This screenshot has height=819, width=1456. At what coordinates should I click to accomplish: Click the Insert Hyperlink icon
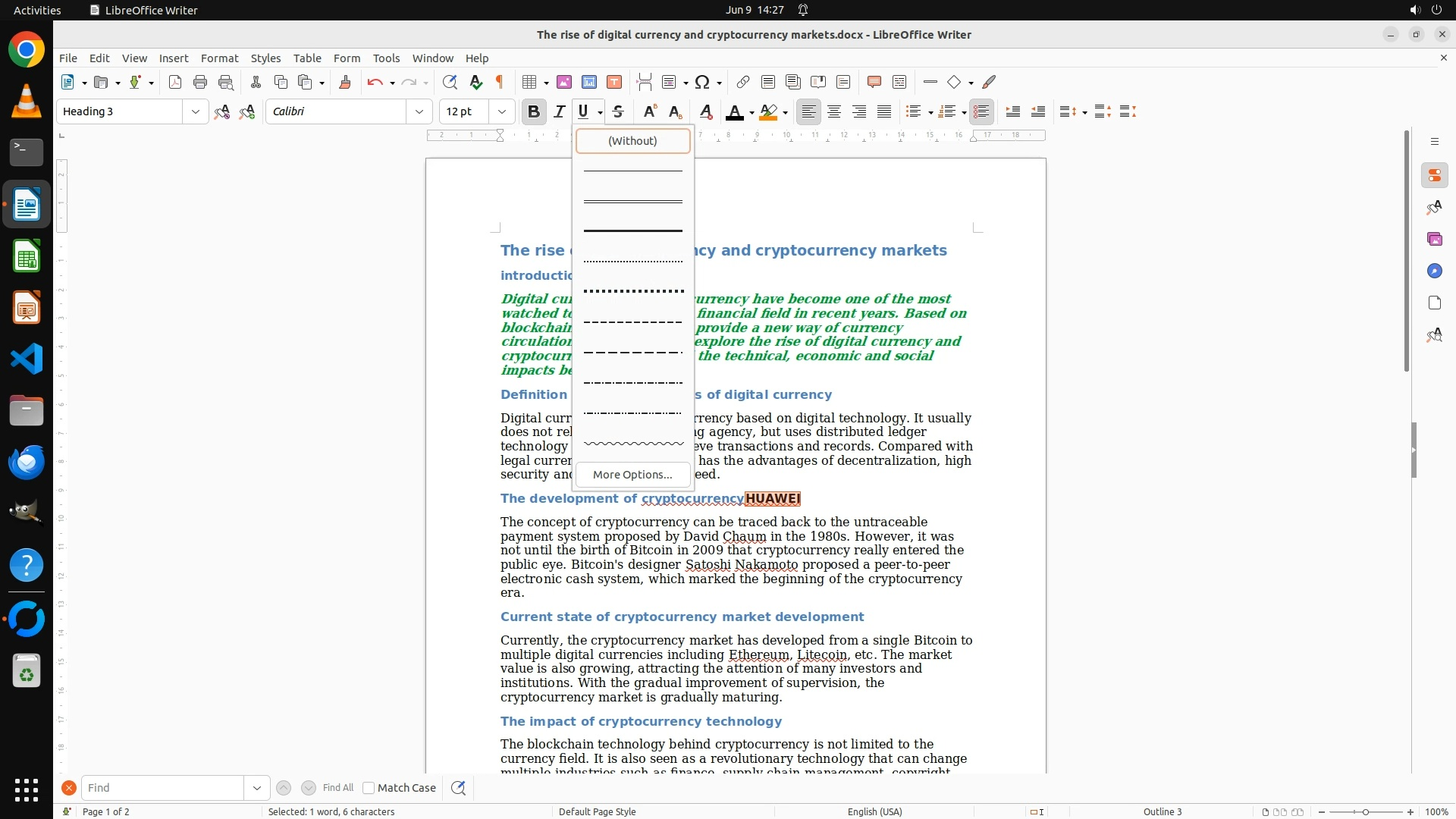[x=743, y=82]
